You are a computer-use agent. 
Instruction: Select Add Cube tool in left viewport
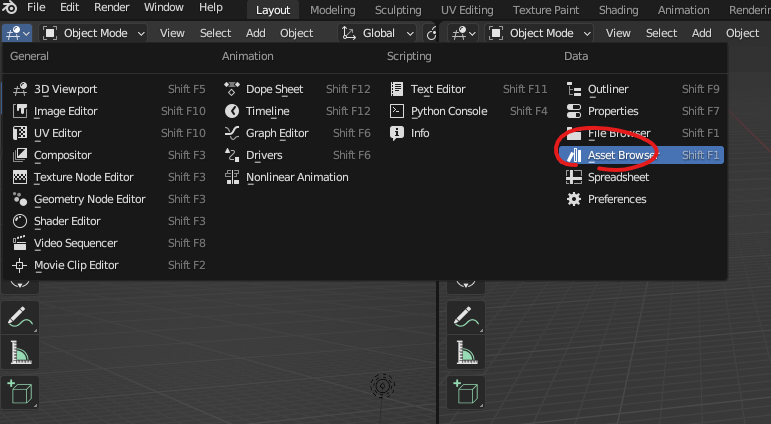[20, 392]
